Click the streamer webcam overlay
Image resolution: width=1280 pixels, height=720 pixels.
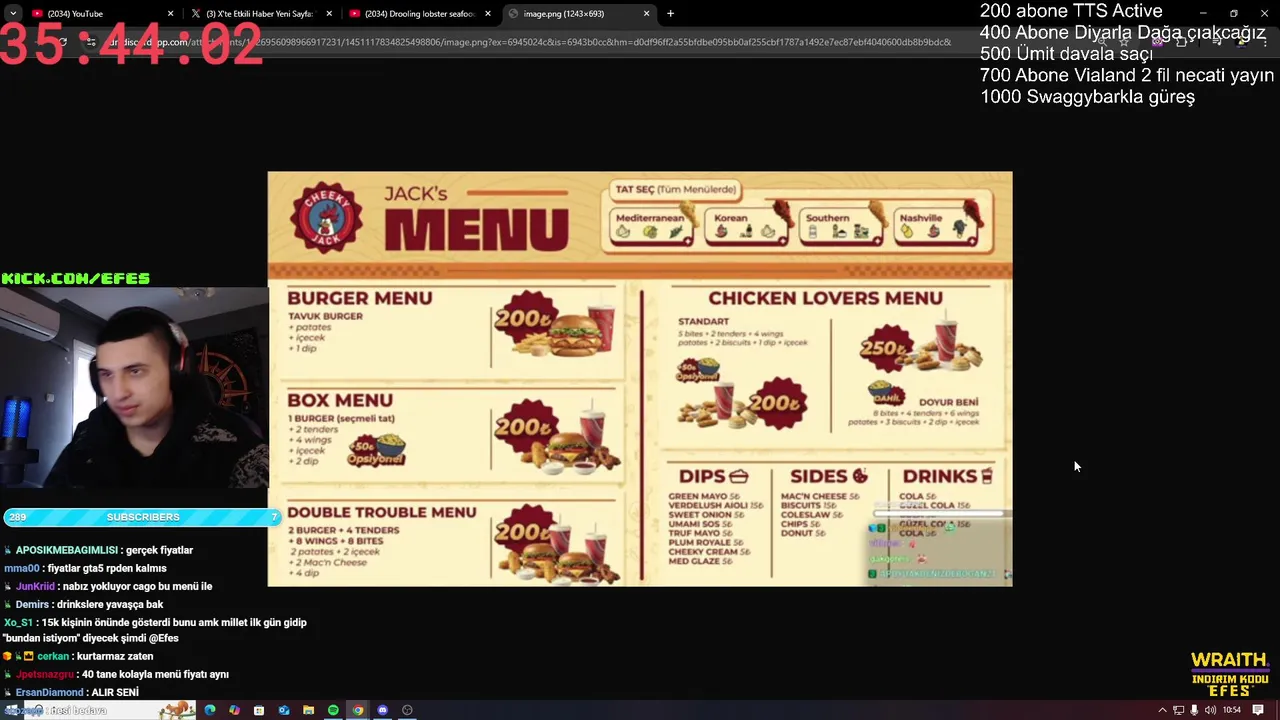pos(134,388)
